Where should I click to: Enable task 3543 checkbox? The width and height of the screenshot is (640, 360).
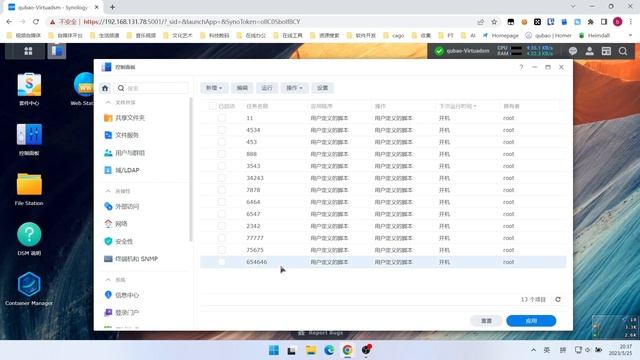pos(221,166)
